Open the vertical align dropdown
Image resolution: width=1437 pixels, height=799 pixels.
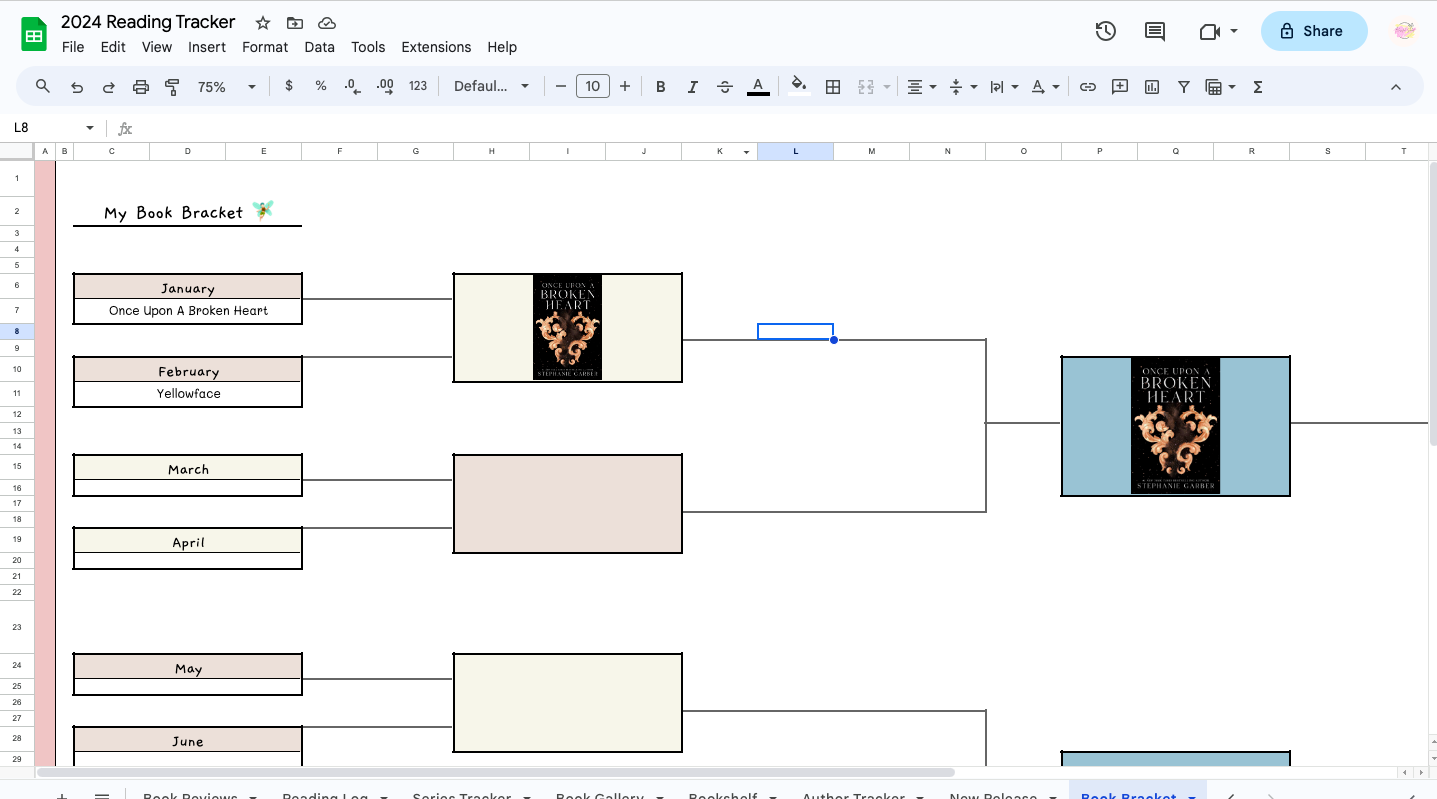(x=962, y=87)
